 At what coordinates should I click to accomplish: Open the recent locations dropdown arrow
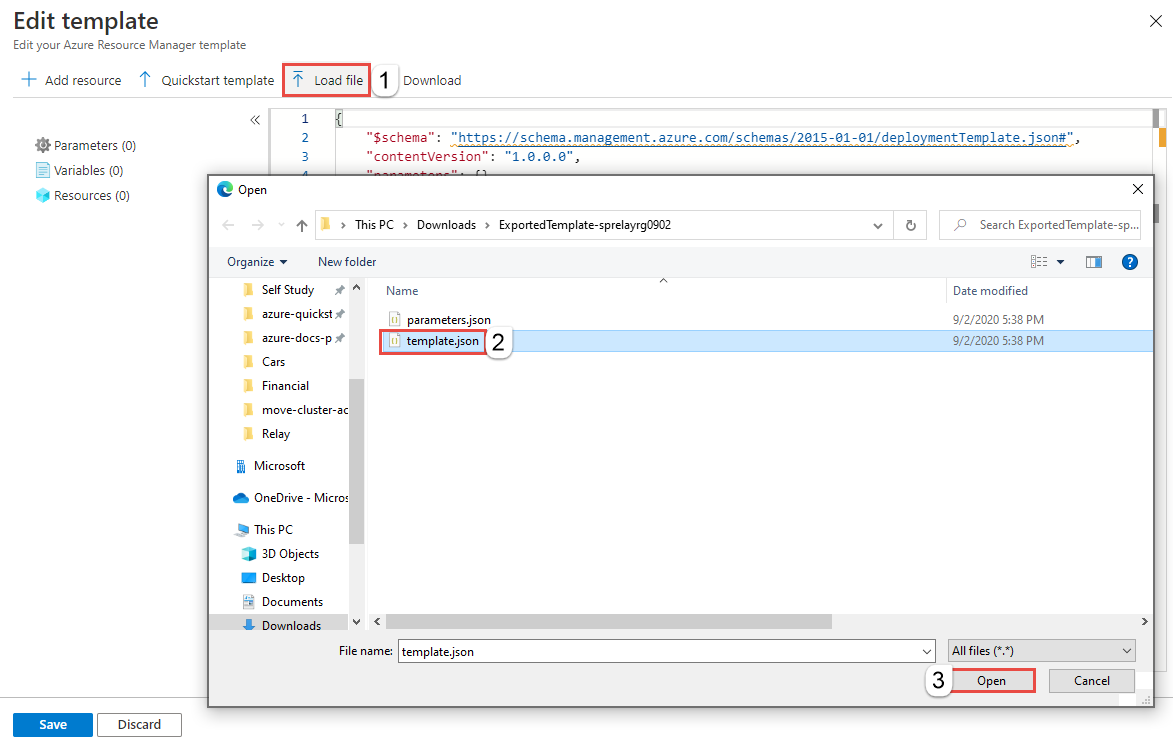[x=281, y=225]
